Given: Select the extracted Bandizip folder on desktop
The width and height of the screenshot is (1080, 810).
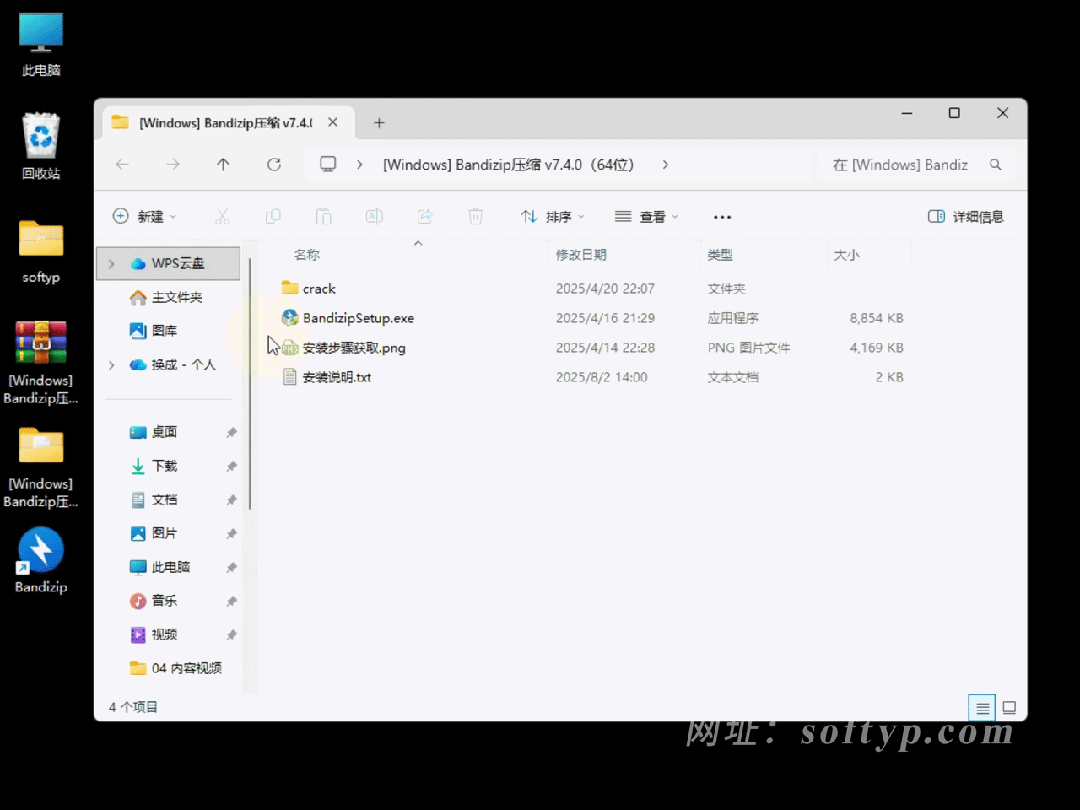Looking at the screenshot, I should tap(41, 468).
